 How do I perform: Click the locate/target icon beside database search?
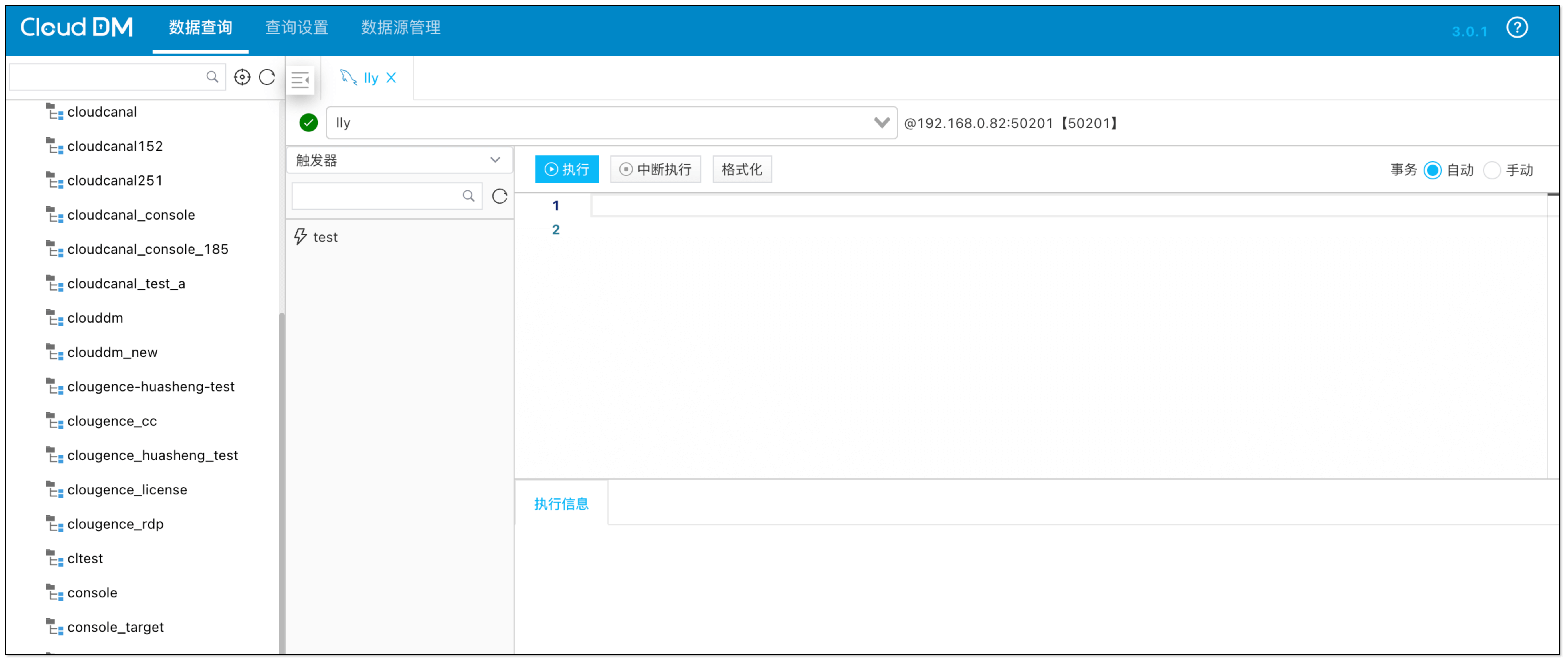click(x=242, y=77)
